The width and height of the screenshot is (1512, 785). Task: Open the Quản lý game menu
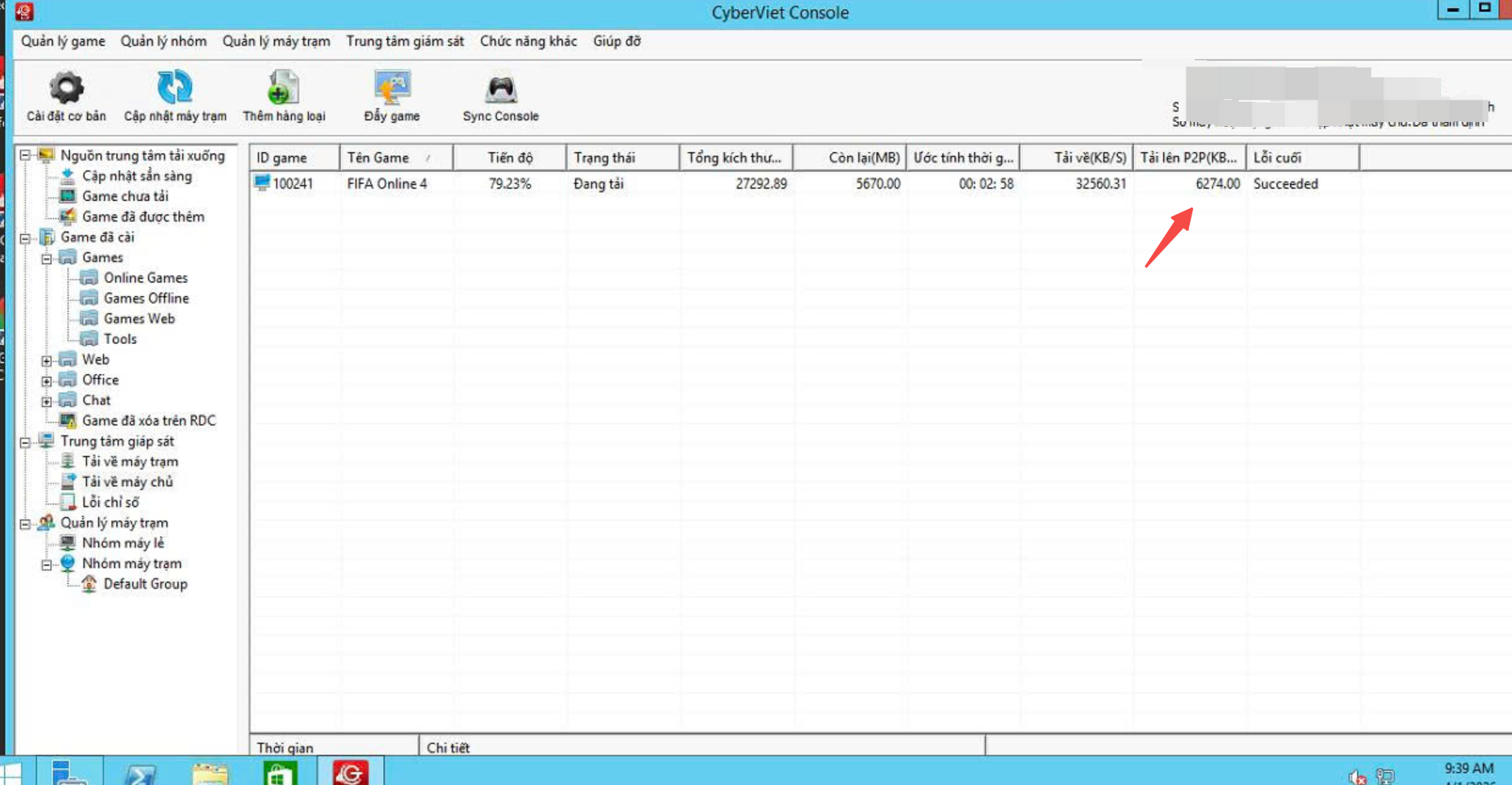tap(63, 41)
